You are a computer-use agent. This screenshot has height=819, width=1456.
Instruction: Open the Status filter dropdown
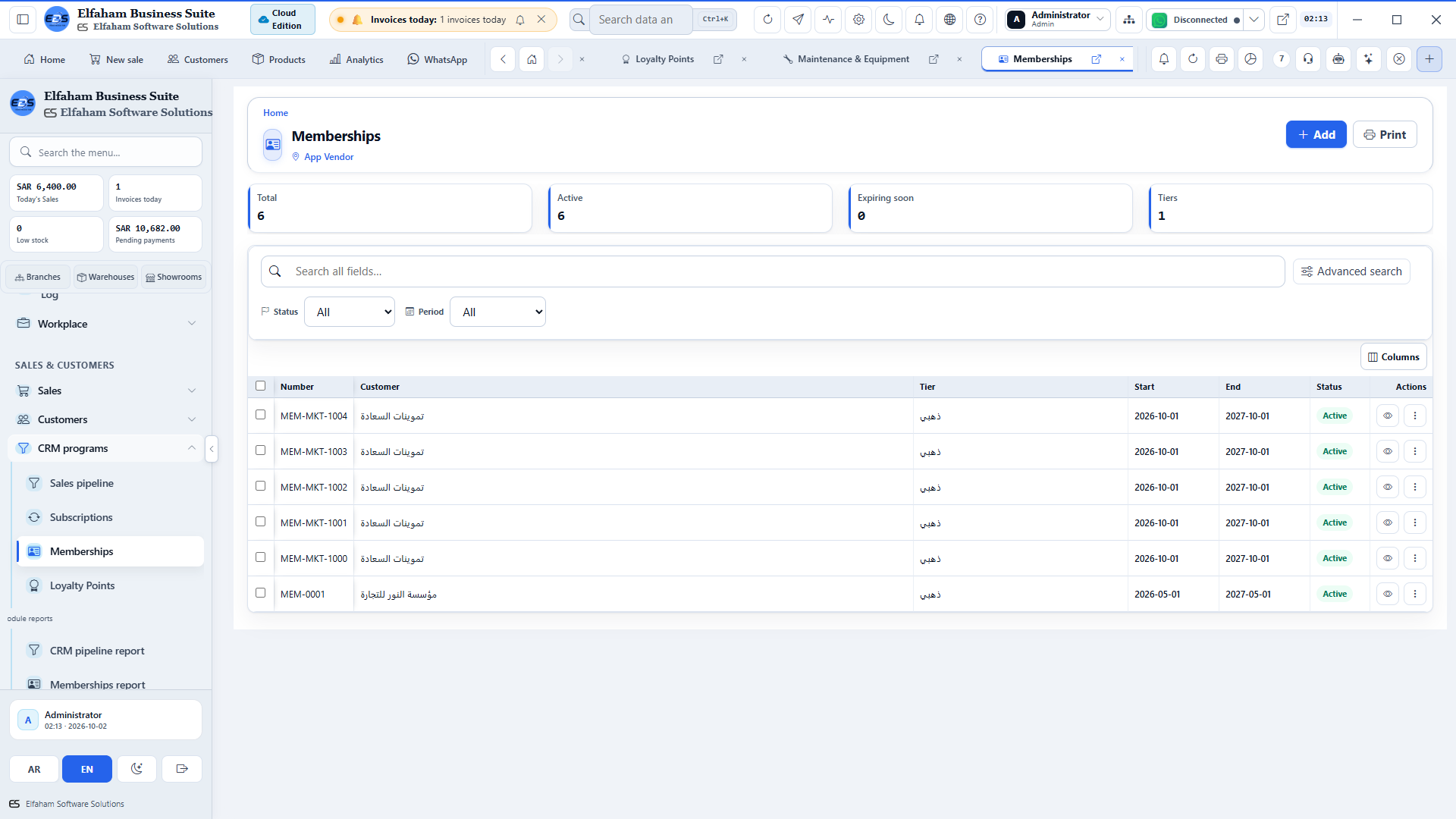(350, 312)
